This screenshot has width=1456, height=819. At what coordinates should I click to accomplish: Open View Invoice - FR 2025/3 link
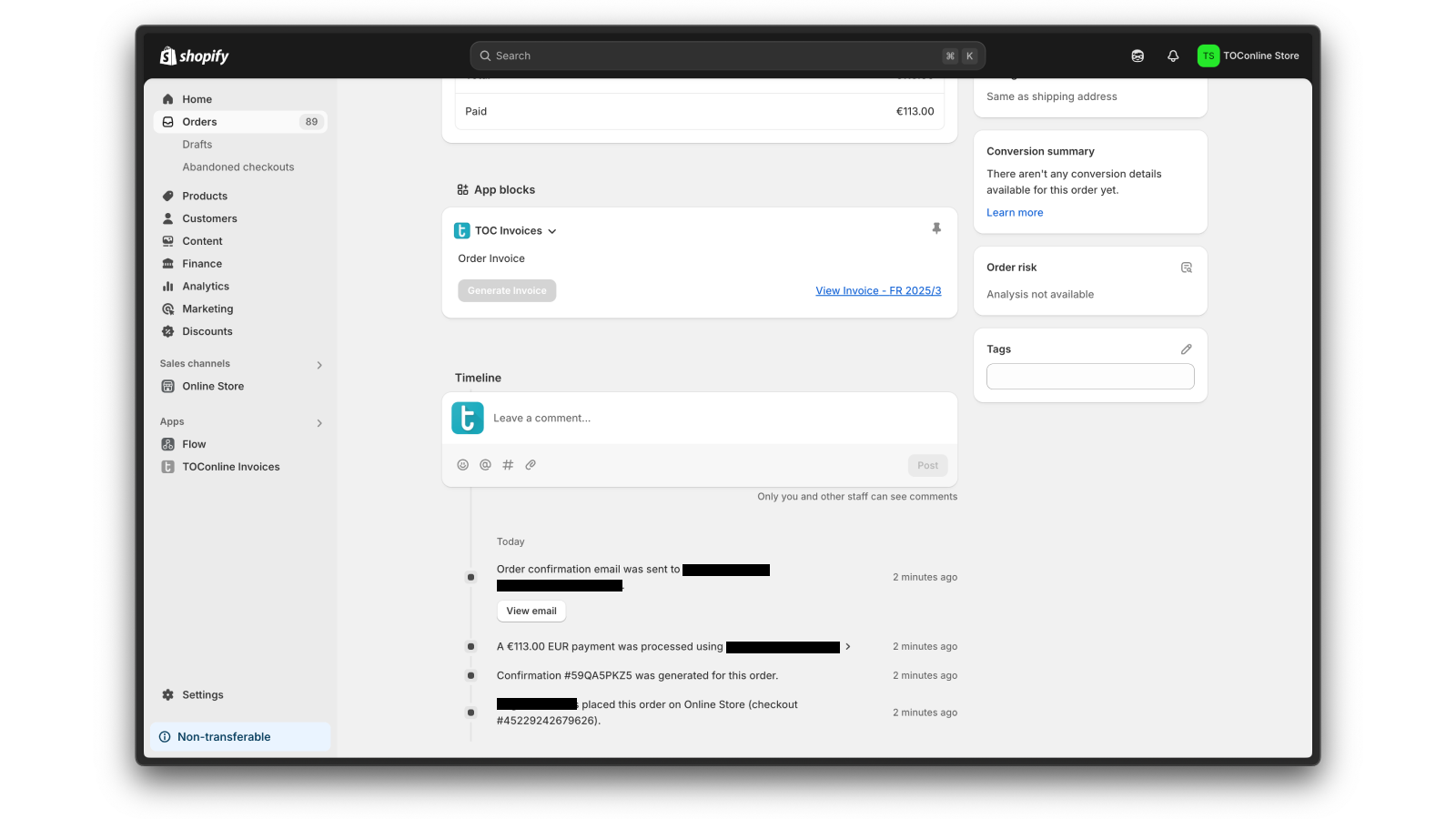[x=878, y=291]
